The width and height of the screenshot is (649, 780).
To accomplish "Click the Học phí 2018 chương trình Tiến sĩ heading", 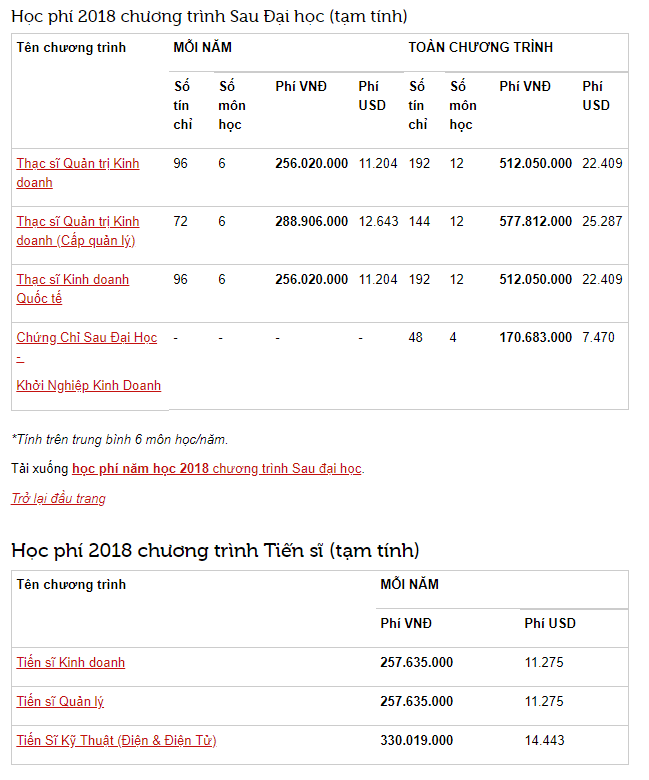I will tap(215, 551).
